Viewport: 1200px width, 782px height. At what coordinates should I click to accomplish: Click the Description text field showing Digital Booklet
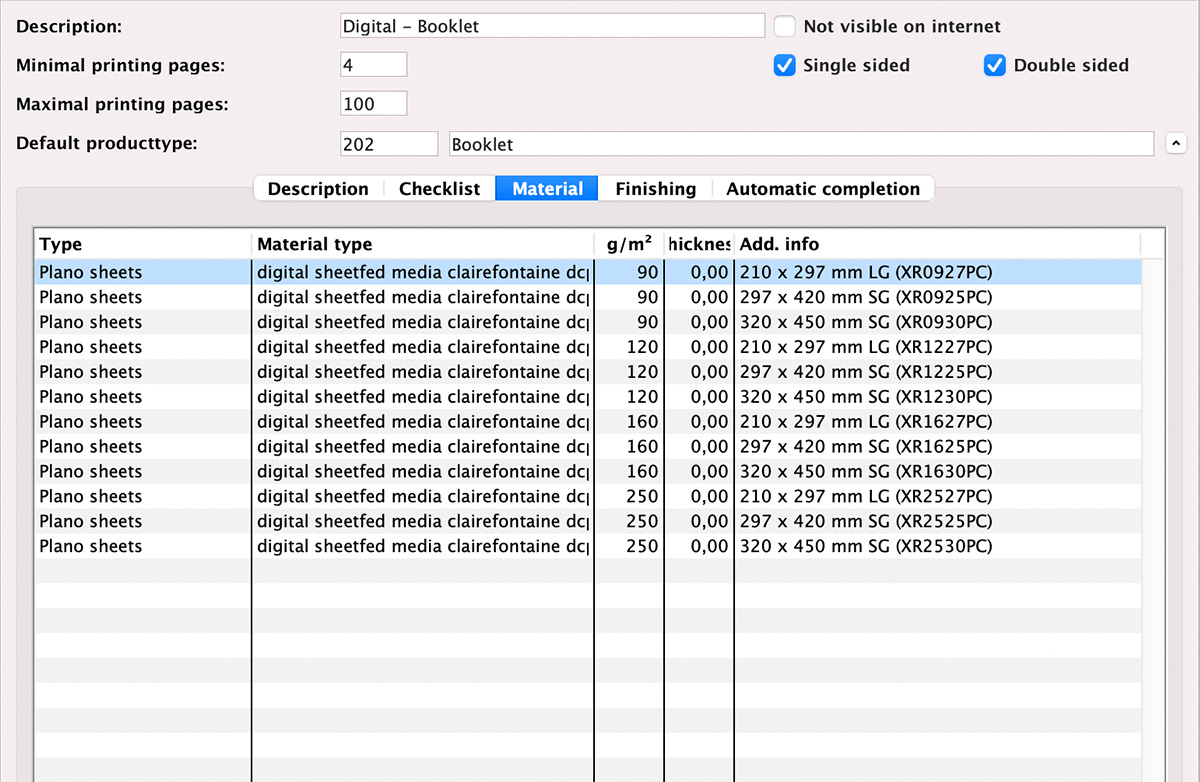click(x=552, y=25)
